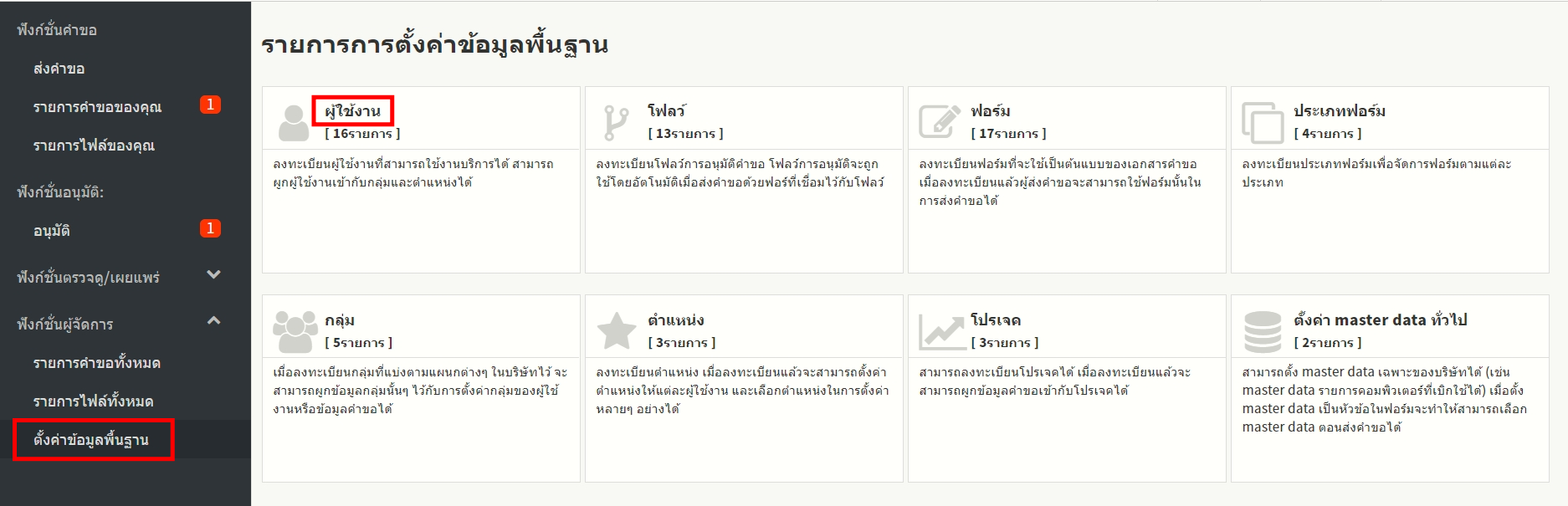Click the star icon beside ตำแหน่ง
This screenshot has height=506, width=1568.
click(617, 331)
